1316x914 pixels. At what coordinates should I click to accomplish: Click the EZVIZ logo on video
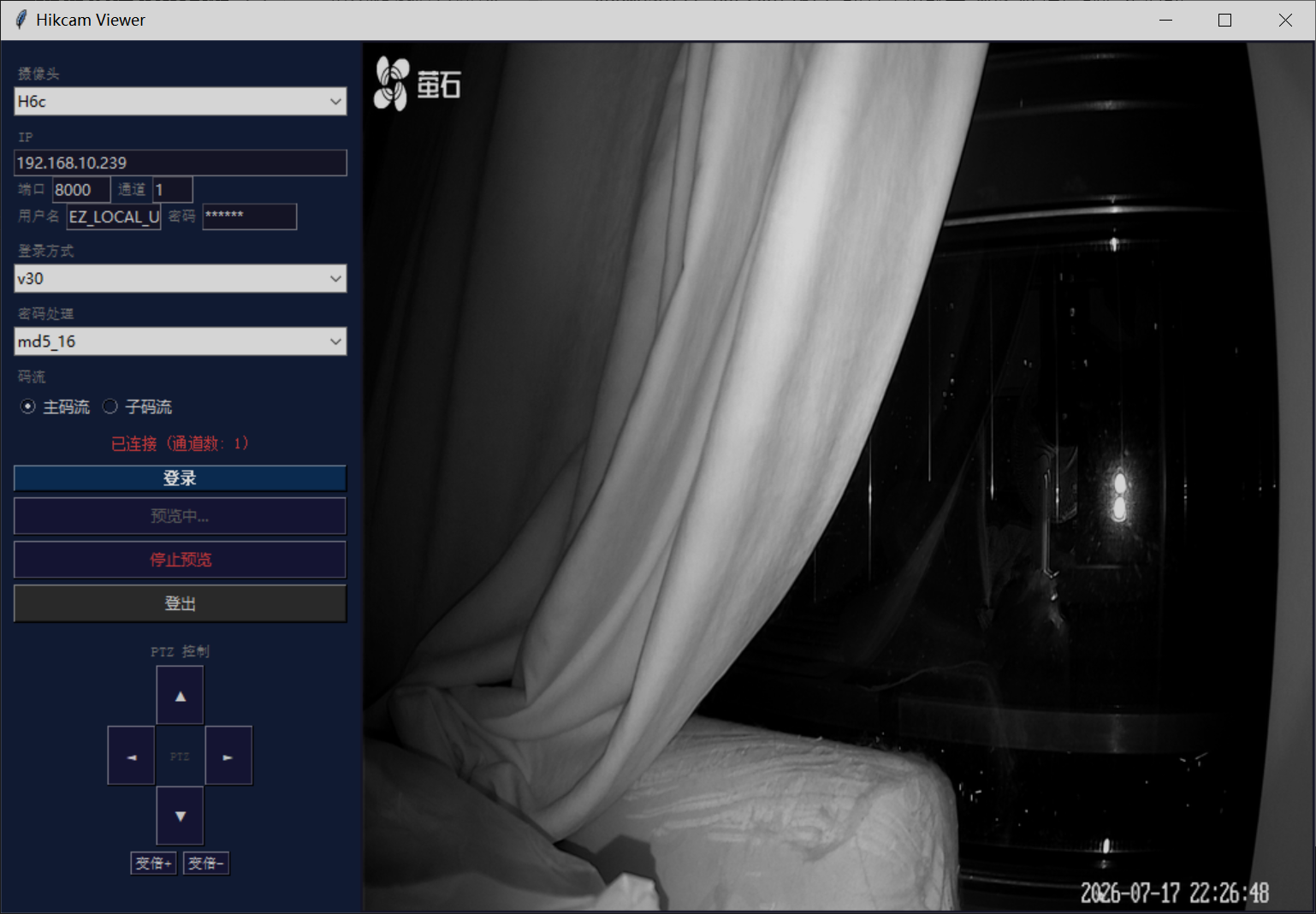click(x=418, y=84)
